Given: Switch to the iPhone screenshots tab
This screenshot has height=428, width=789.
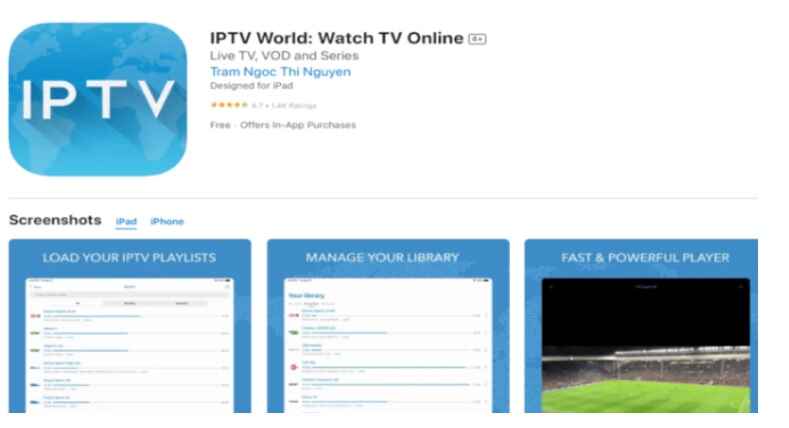Looking at the screenshot, I should click(167, 221).
